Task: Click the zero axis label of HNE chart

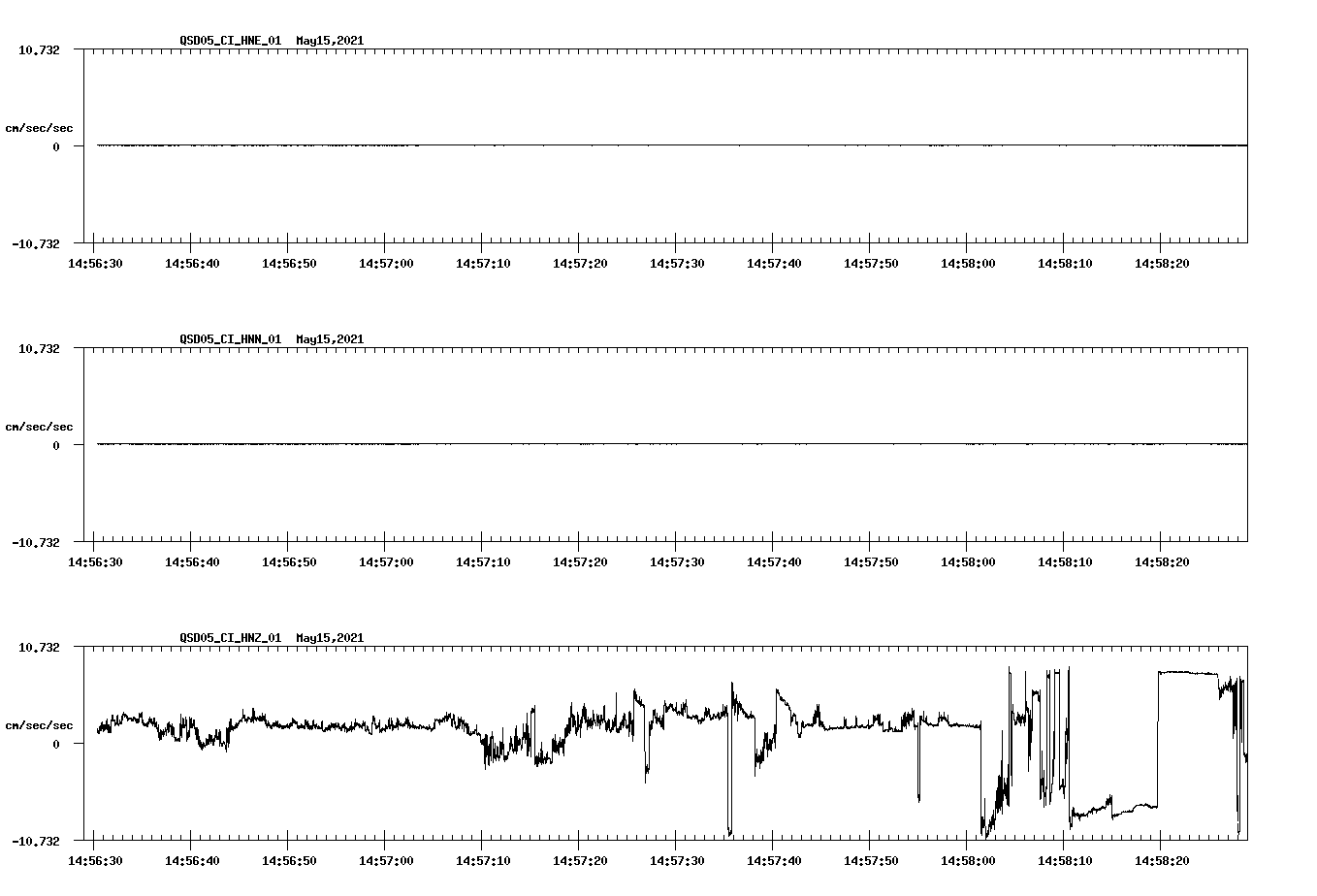Action: coord(56,147)
